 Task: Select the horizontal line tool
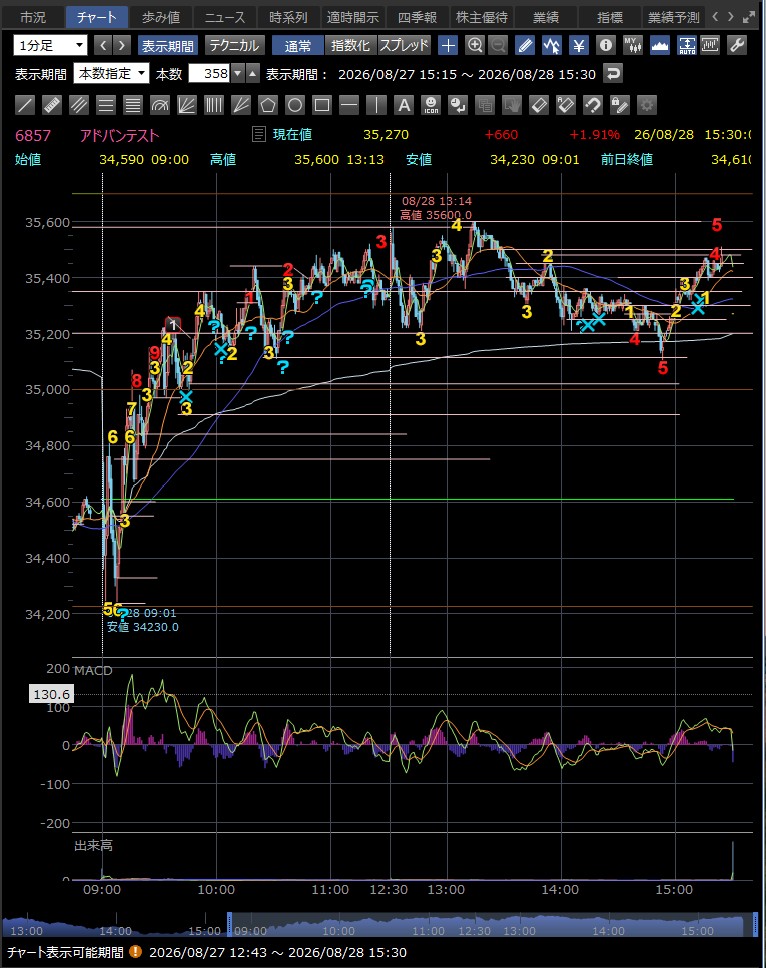tap(349, 105)
